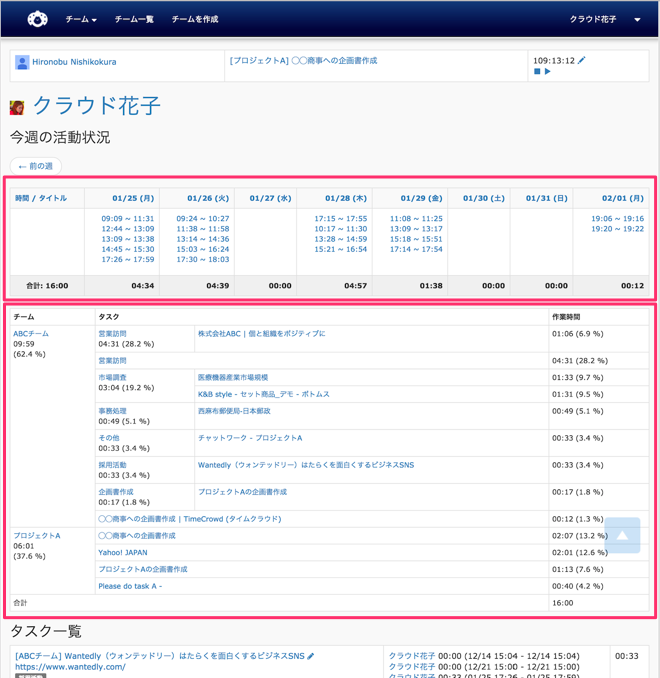This screenshot has width=660, height=678.
Task: Go to previous week with 前の週 button
Action: click(35, 166)
